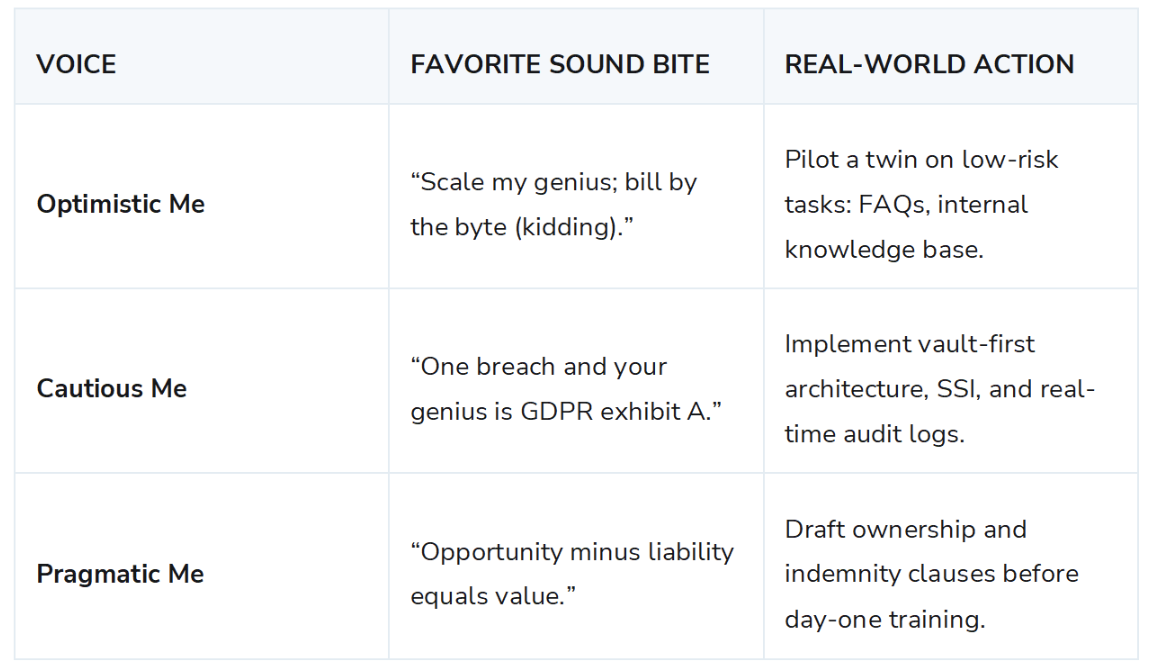Click the text "indemnity clauses before"
The image size is (1152, 672).
(x=932, y=574)
